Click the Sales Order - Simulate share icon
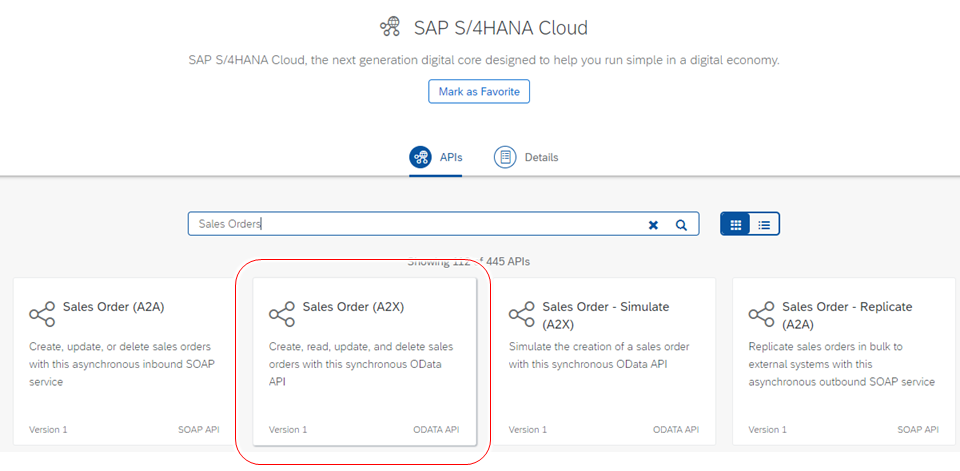Viewport: 960px width, 471px height. (522, 314)
